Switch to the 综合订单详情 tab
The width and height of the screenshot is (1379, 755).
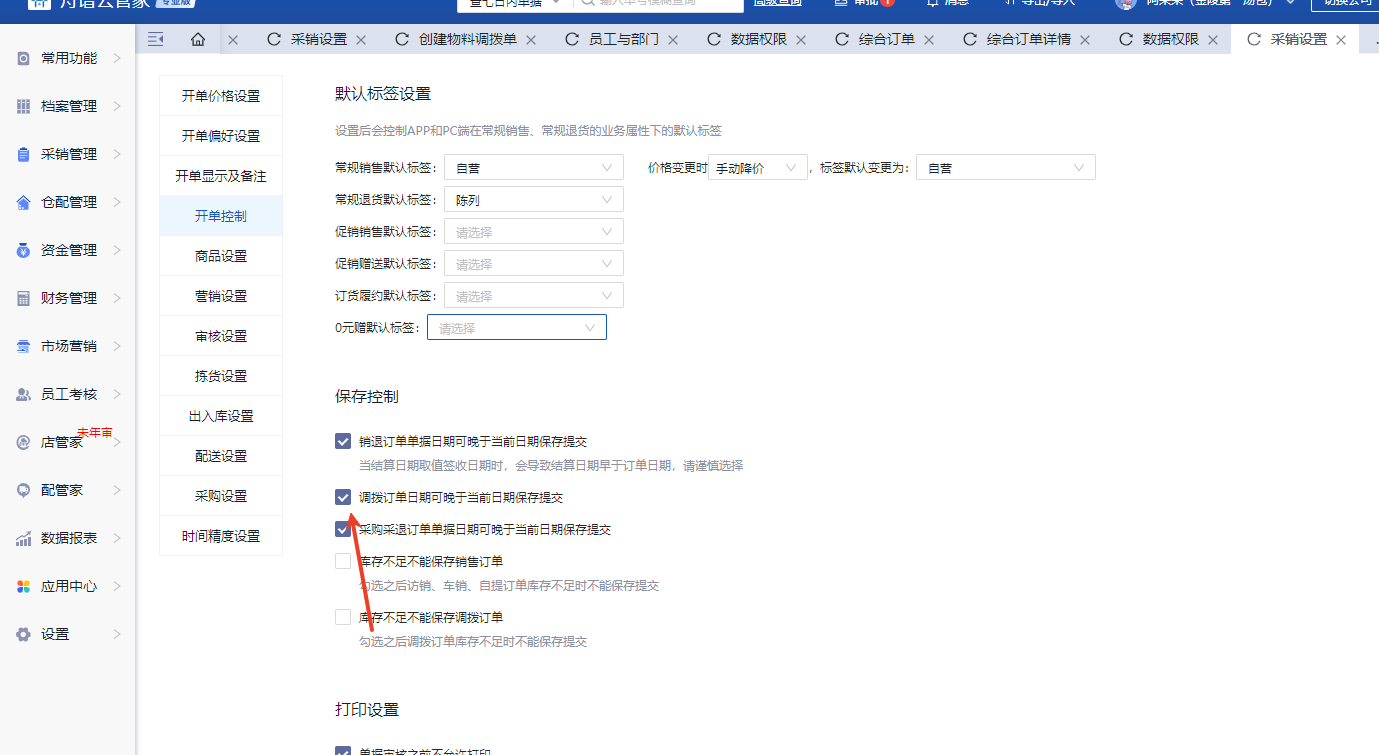coord(1028,40)
